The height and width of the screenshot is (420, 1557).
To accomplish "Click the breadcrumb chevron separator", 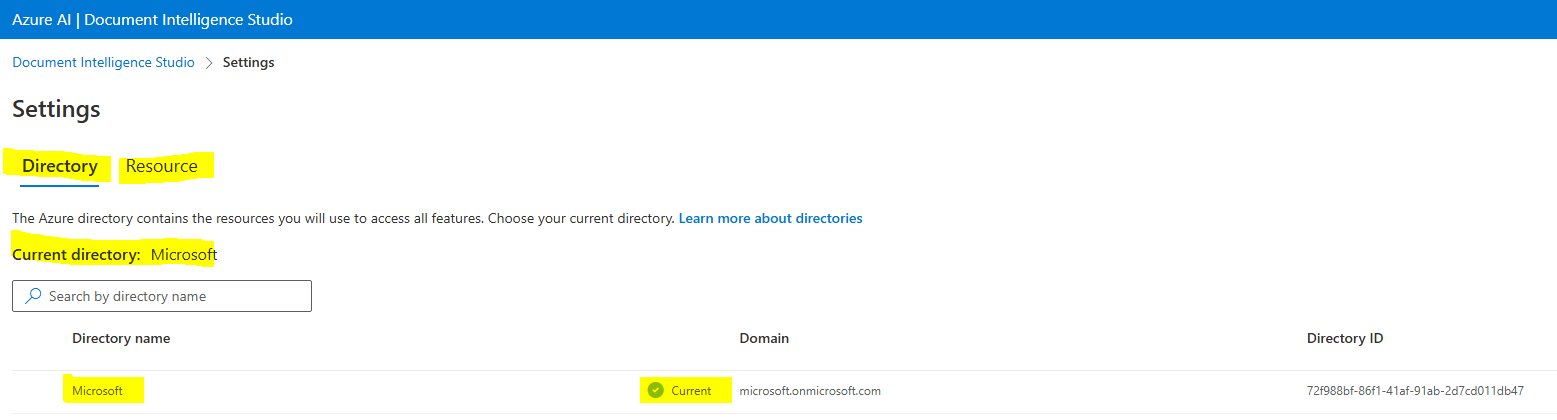I will (209, 62).
